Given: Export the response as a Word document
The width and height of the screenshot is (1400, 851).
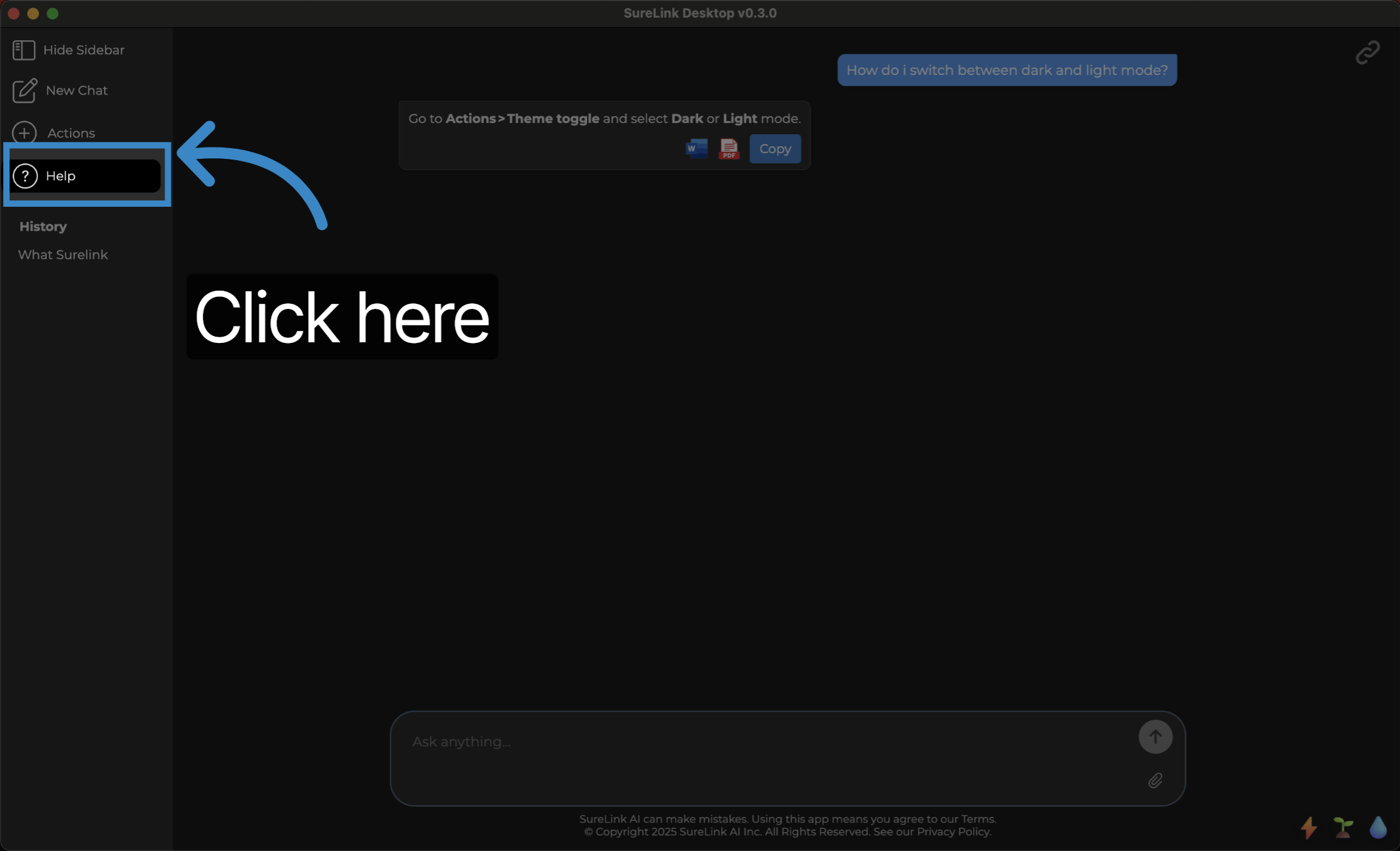Looking at the screenshot, I should click(x=697, y=149).
